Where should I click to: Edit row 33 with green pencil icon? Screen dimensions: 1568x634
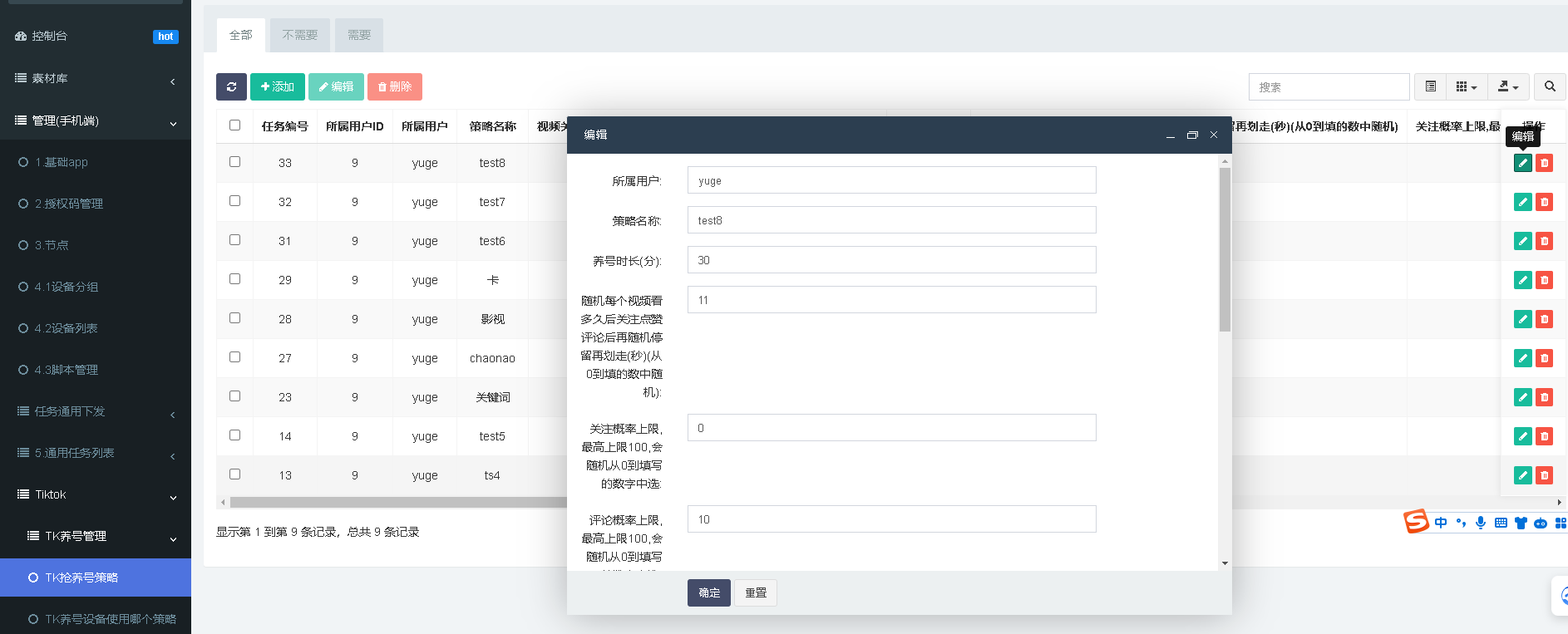coord(1522,163)
